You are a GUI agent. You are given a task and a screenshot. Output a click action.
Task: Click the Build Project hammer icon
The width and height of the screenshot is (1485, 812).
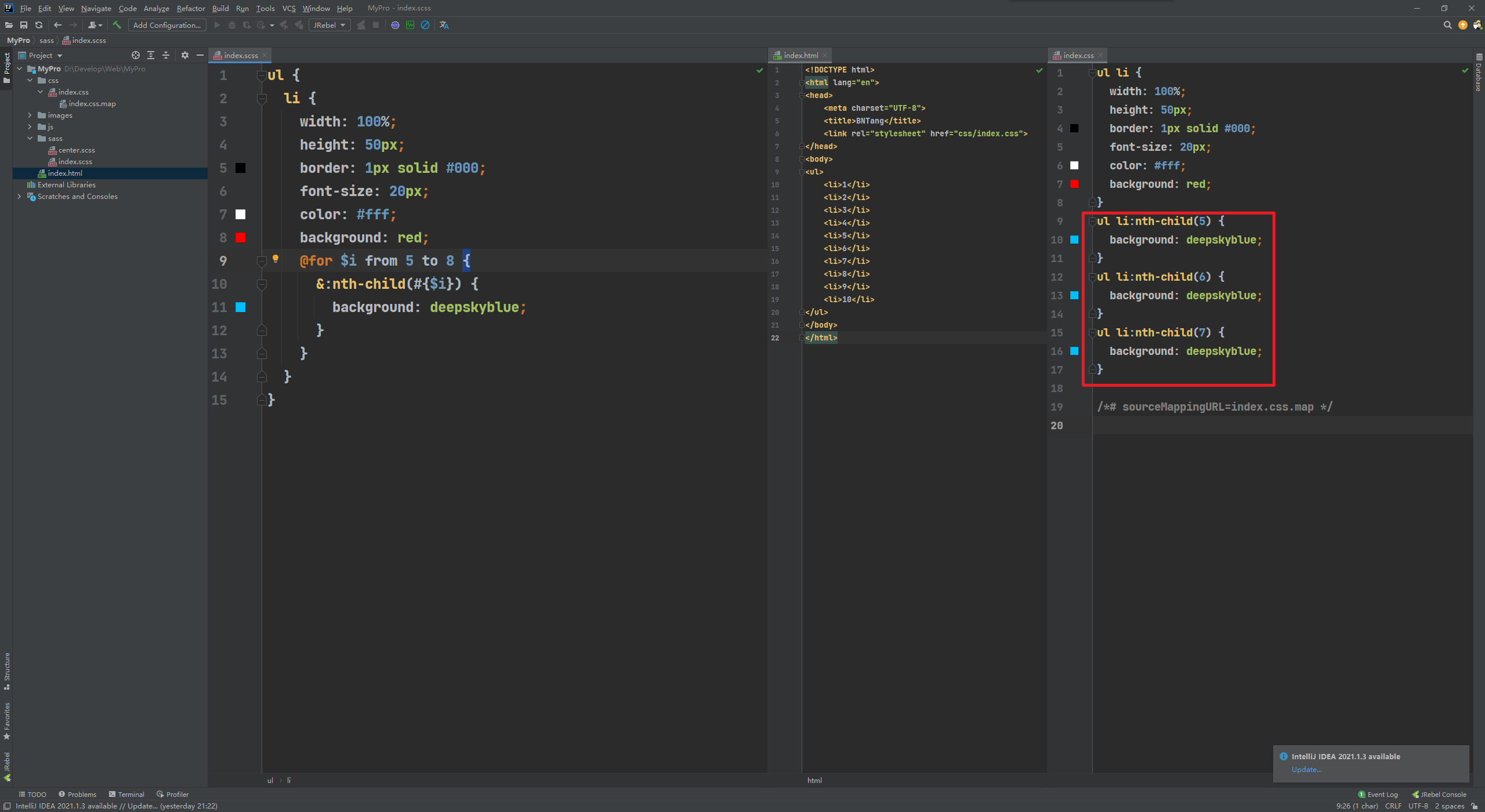(x=117, y=25)
